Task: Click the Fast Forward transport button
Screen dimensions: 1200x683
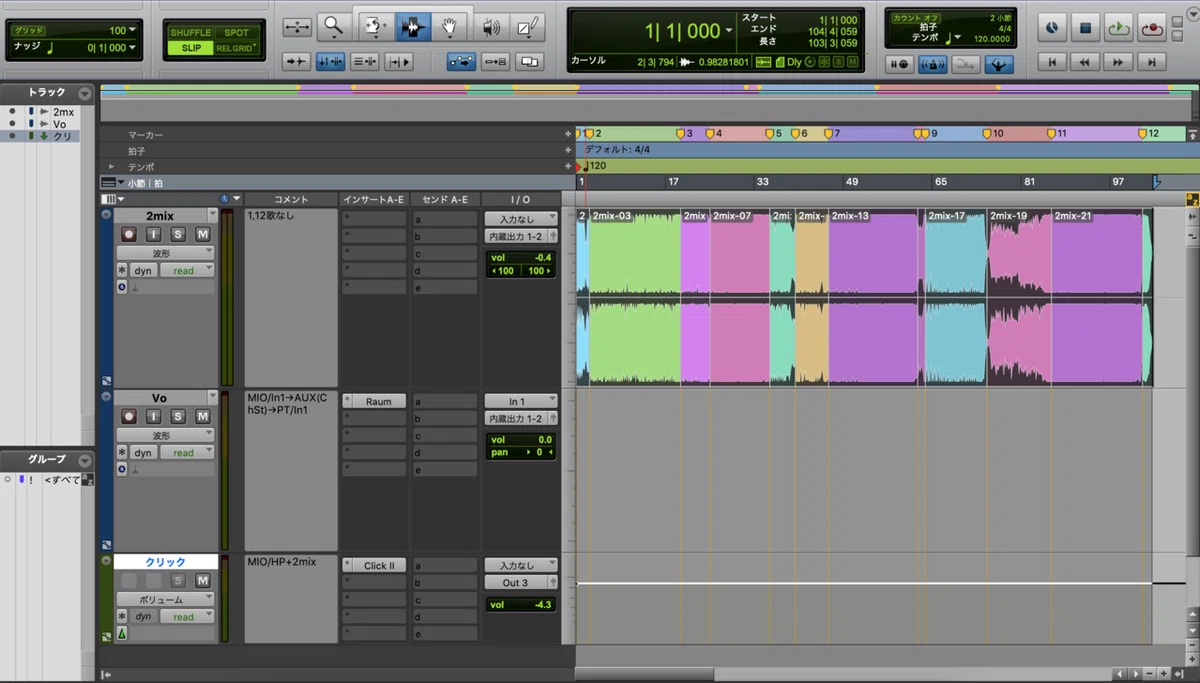Action: [1119, 62]
